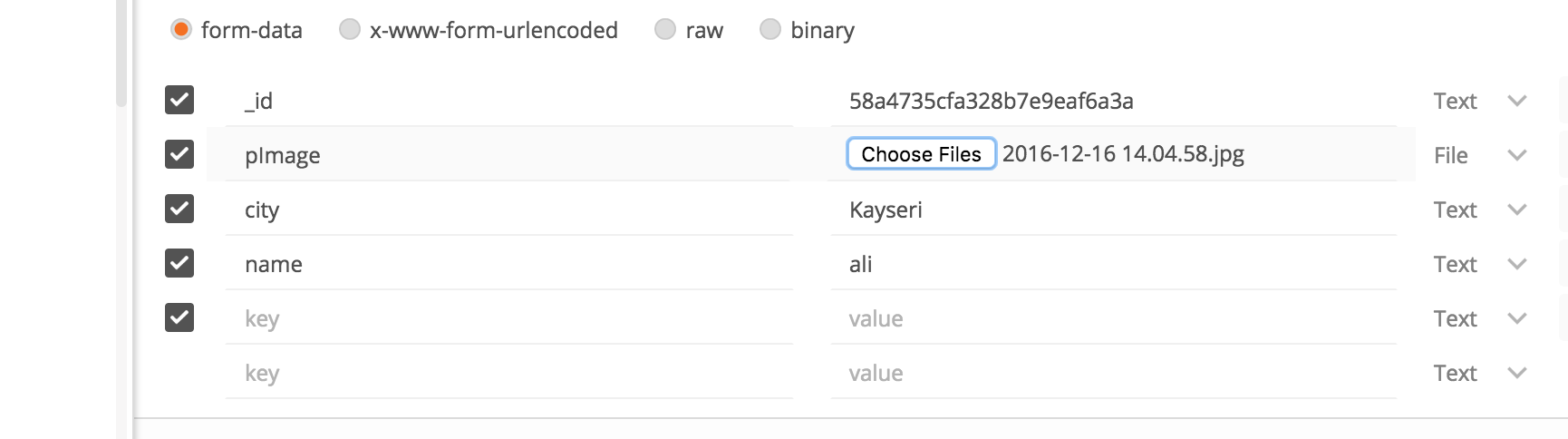
Task: Edit the name value 'ali'
Action: [1111, 264]
